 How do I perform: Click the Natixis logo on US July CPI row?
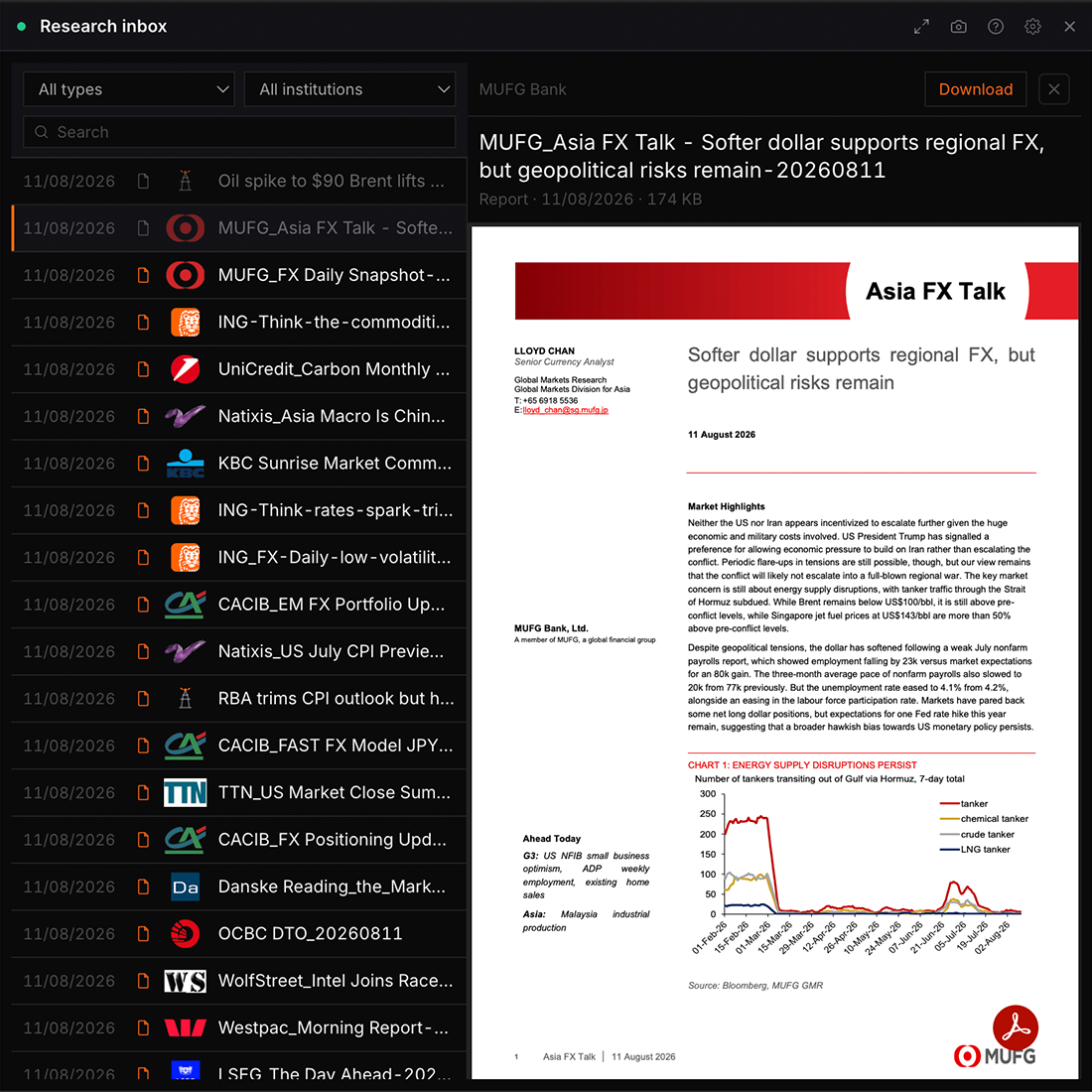pos(186,651)
